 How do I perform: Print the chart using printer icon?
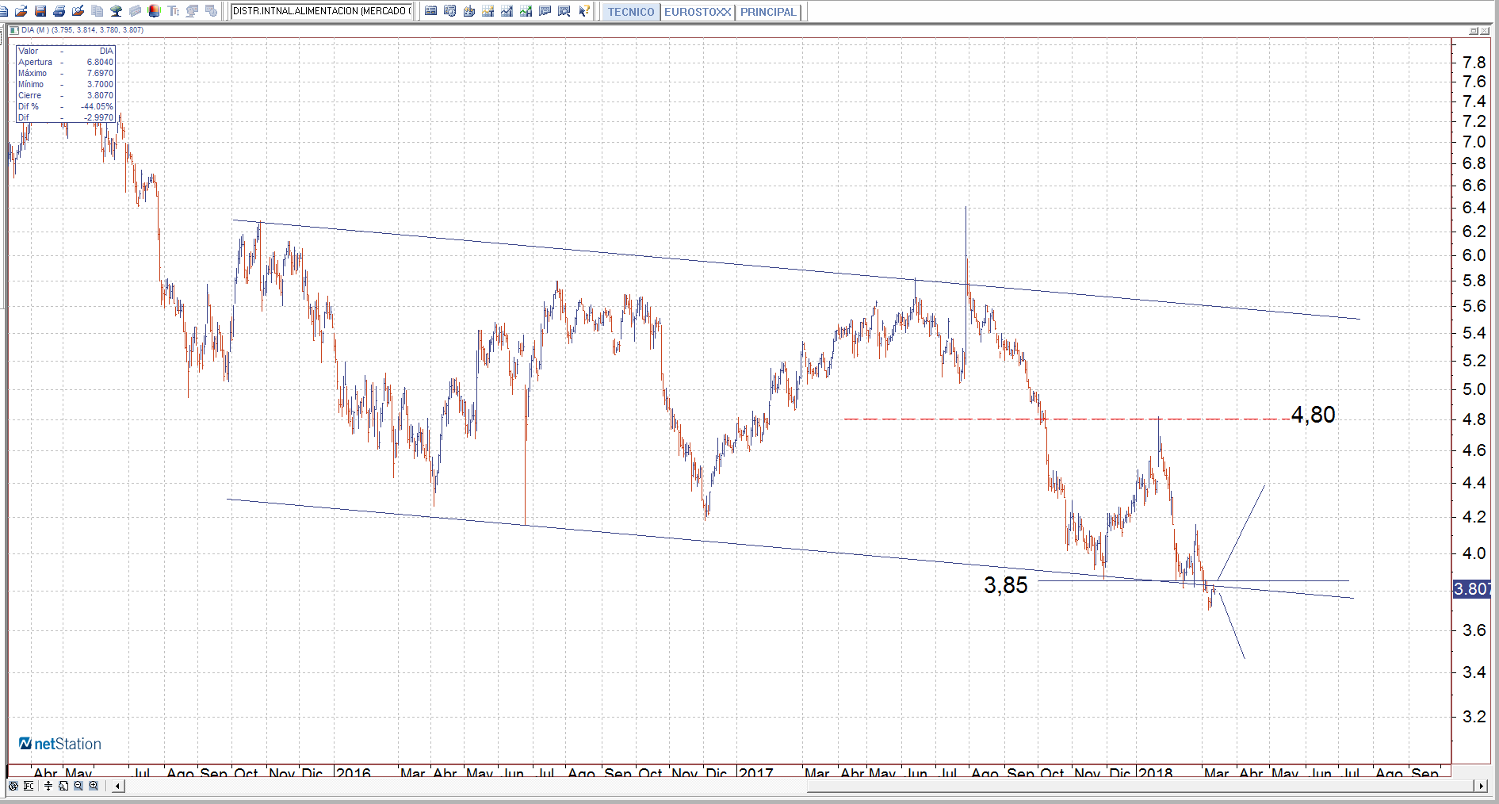59,12
